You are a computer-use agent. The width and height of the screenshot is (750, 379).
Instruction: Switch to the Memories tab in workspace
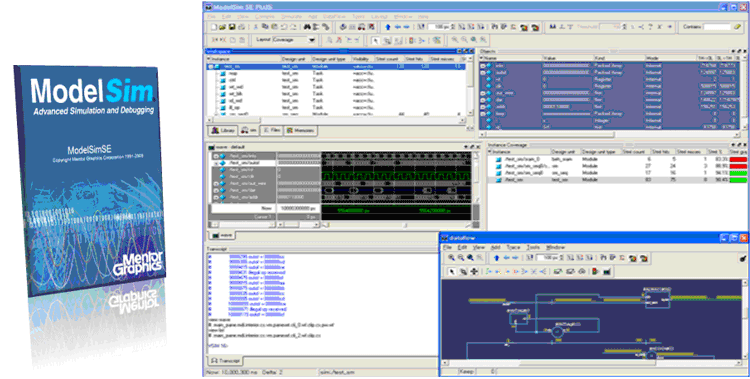point(300,131)
